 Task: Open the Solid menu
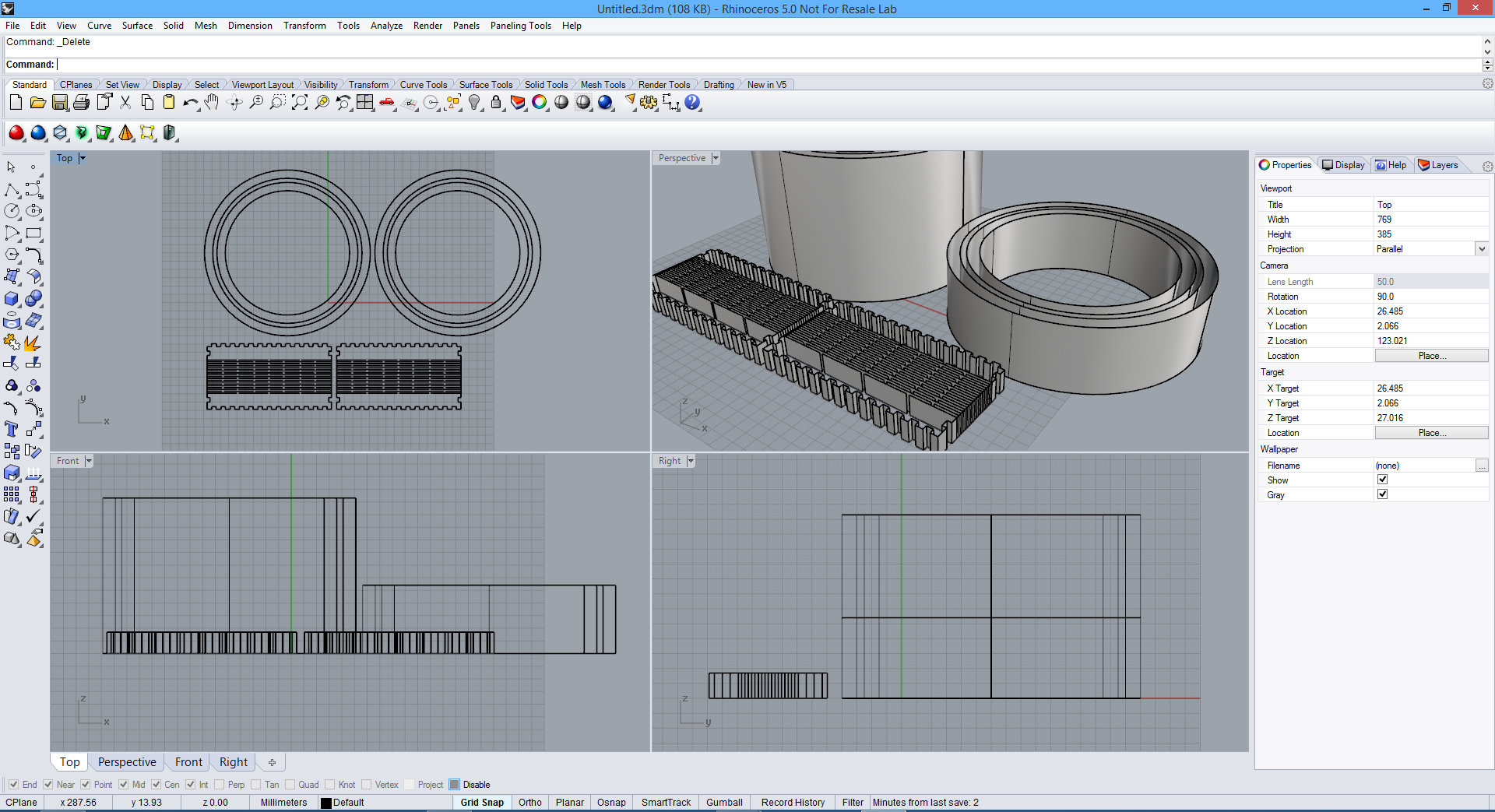(x=173, y=26)
